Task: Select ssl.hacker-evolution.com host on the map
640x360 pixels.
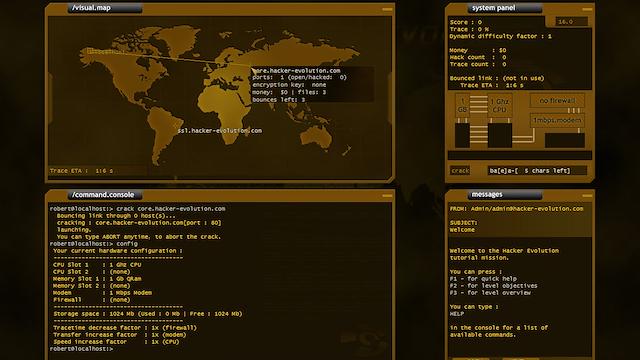Action: (x=220, y=131)
